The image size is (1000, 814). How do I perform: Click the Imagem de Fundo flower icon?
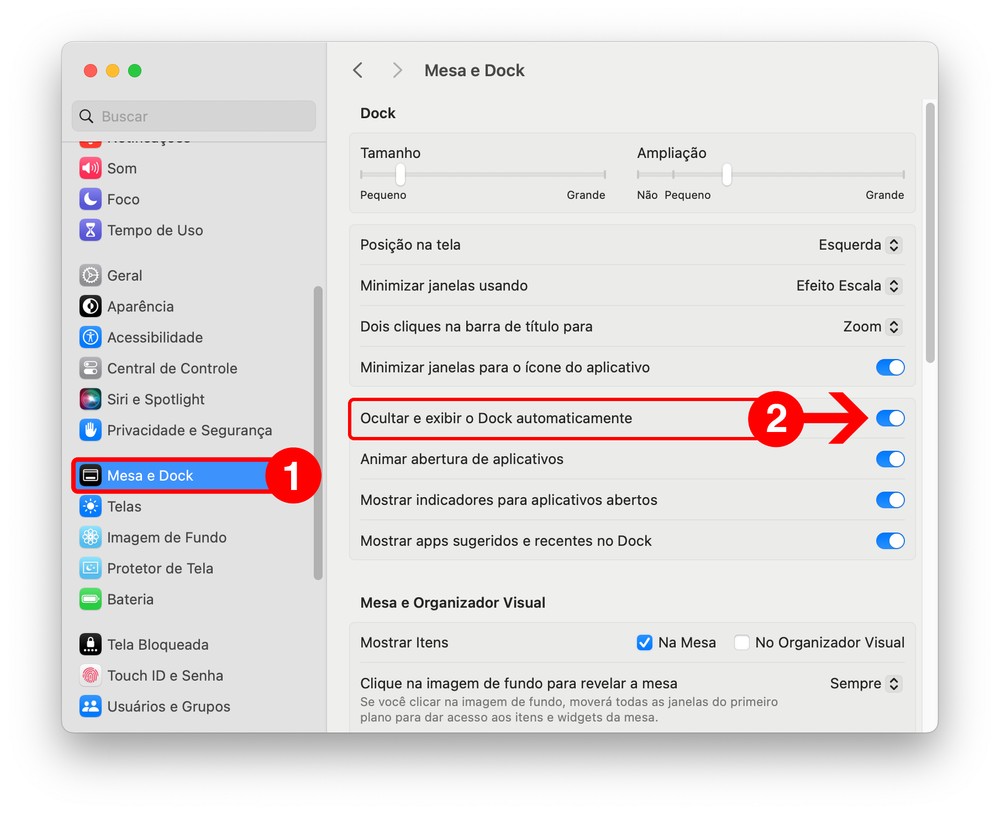(90, 537)
